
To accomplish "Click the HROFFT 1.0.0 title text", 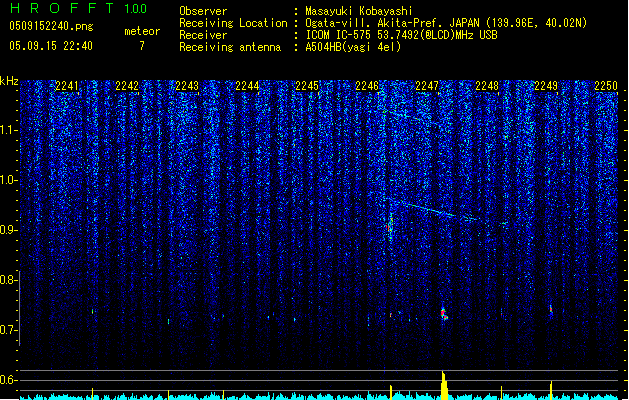I will [78, 8].
